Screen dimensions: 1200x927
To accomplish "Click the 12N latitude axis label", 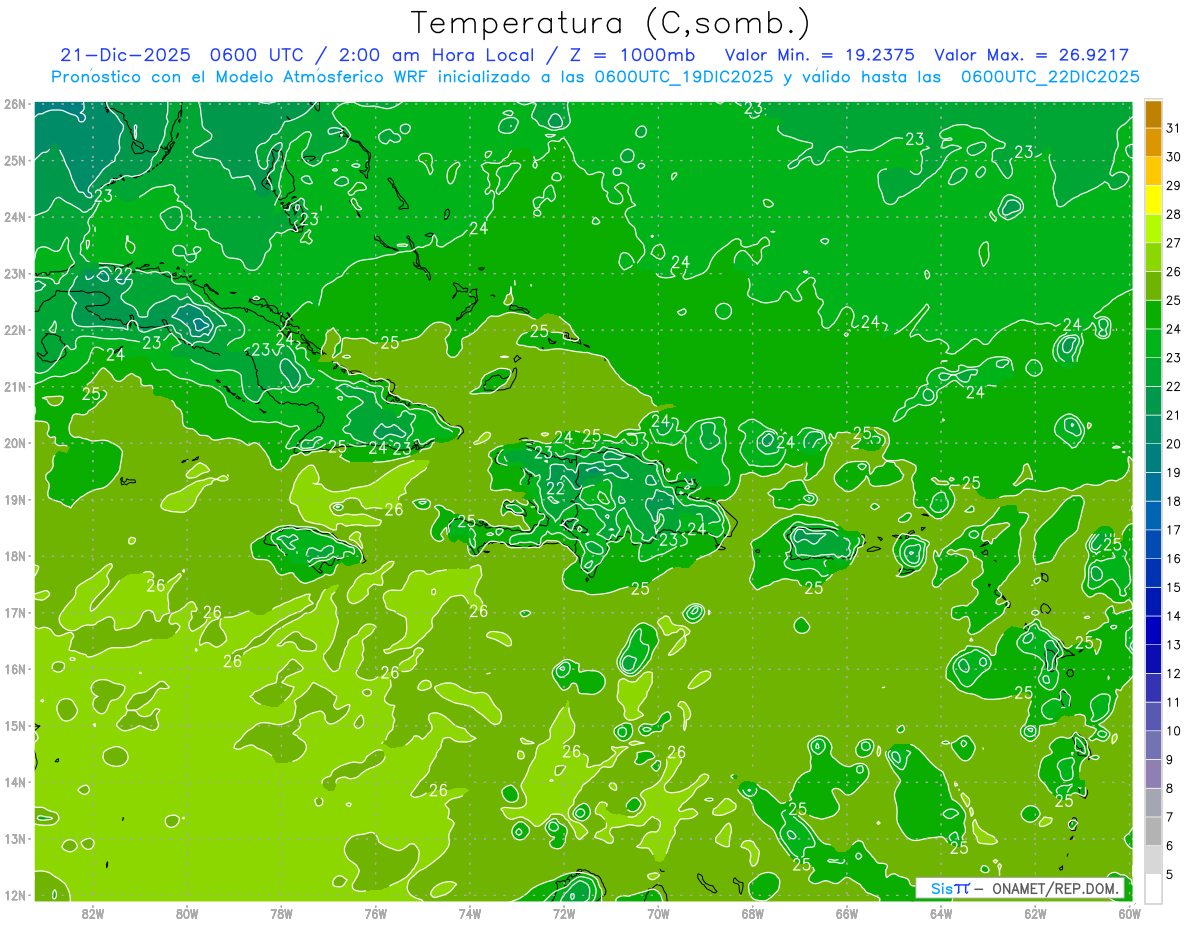I will click(14, 895).
